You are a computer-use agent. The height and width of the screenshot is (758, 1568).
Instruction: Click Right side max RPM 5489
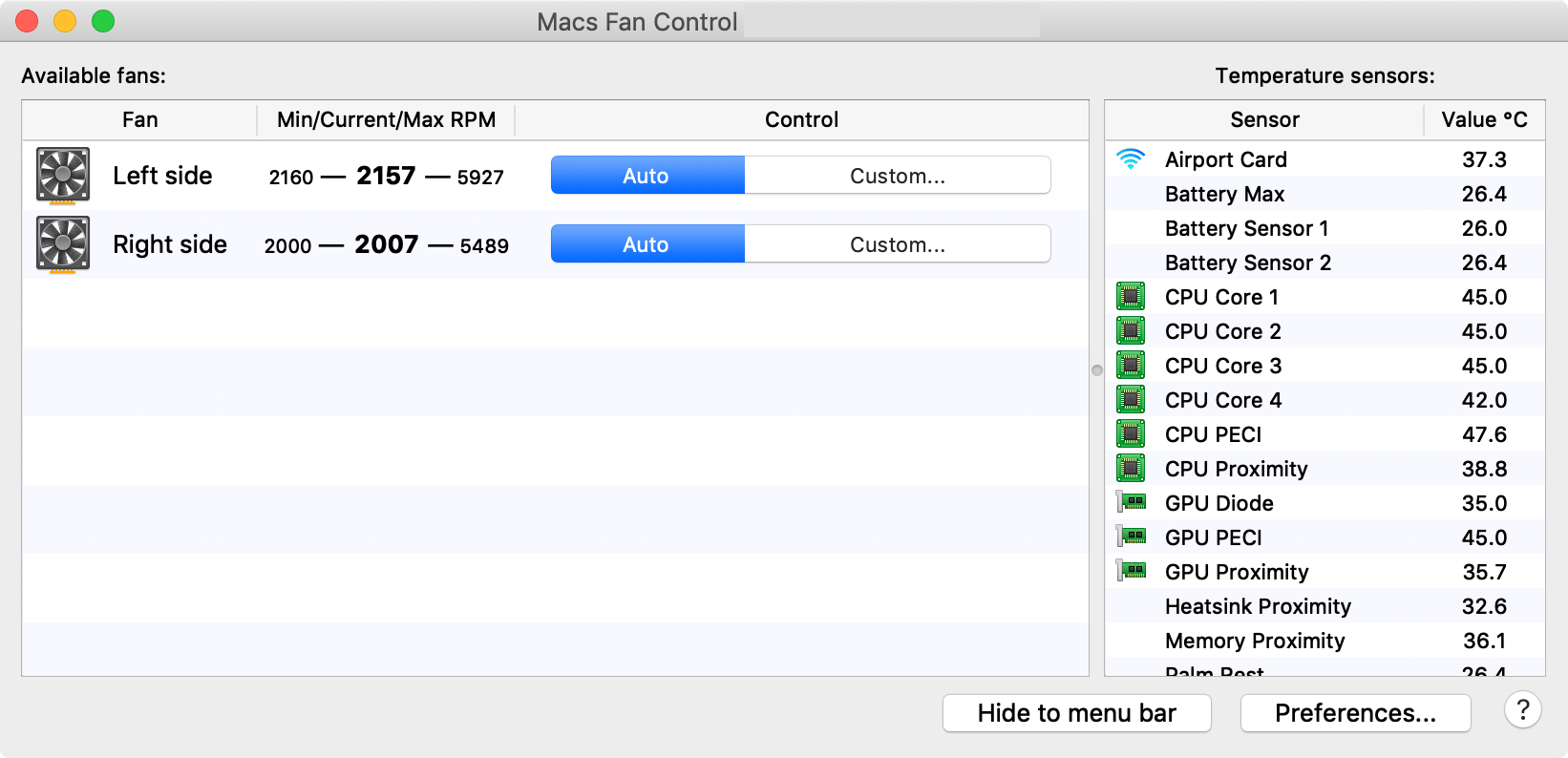click(x=484, y=246)
